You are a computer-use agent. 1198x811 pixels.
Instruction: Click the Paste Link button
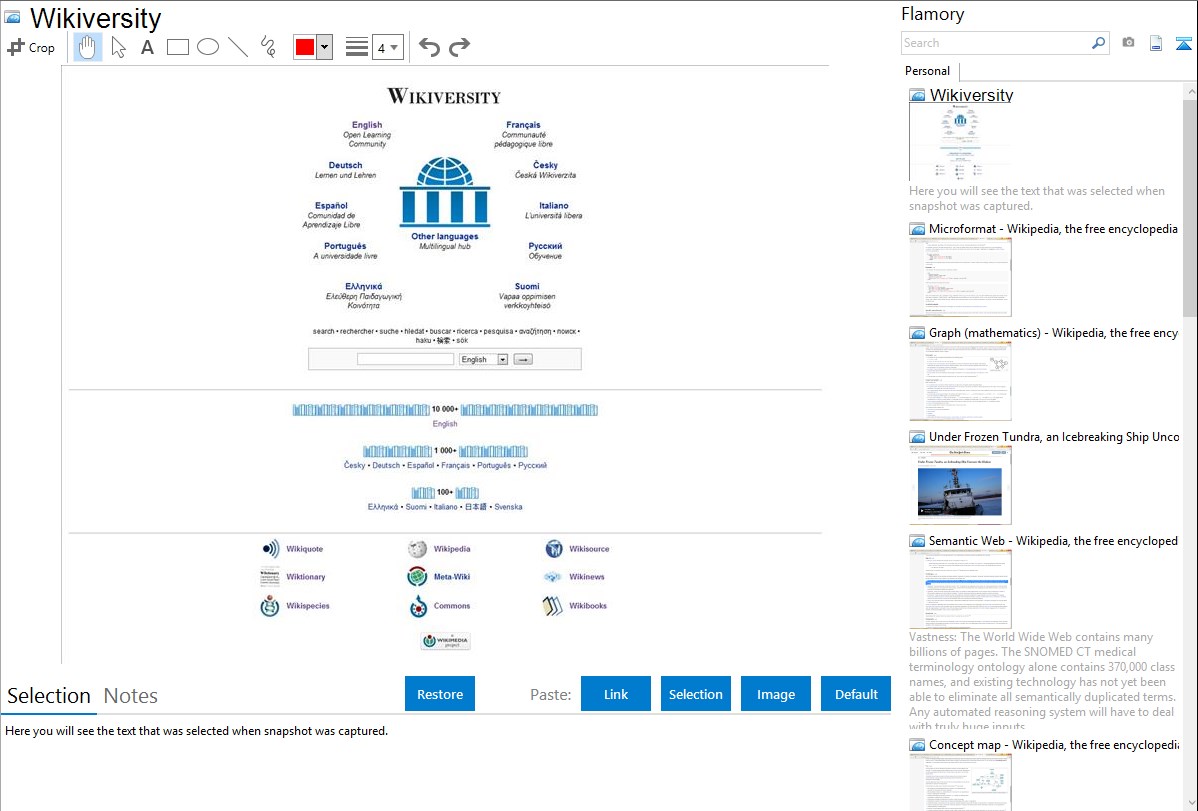pyautogui.click(x=616, y=694)
